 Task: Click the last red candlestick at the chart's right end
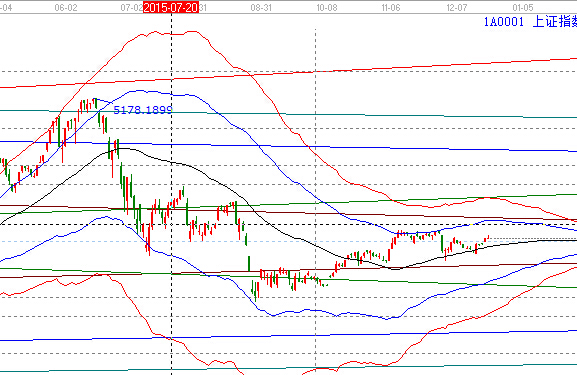point(488,237)
